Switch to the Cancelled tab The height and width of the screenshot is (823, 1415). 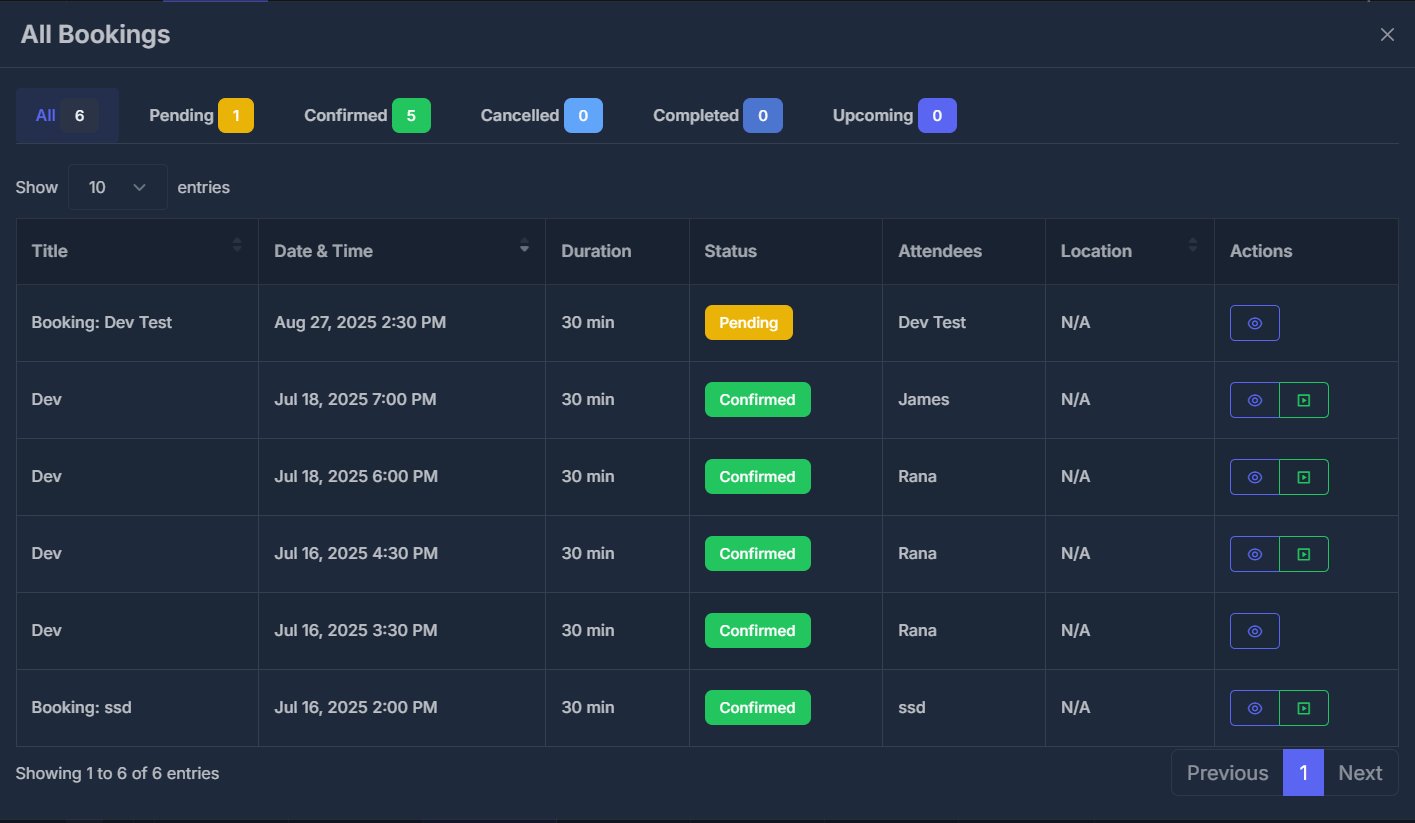[x=541, y=115]
